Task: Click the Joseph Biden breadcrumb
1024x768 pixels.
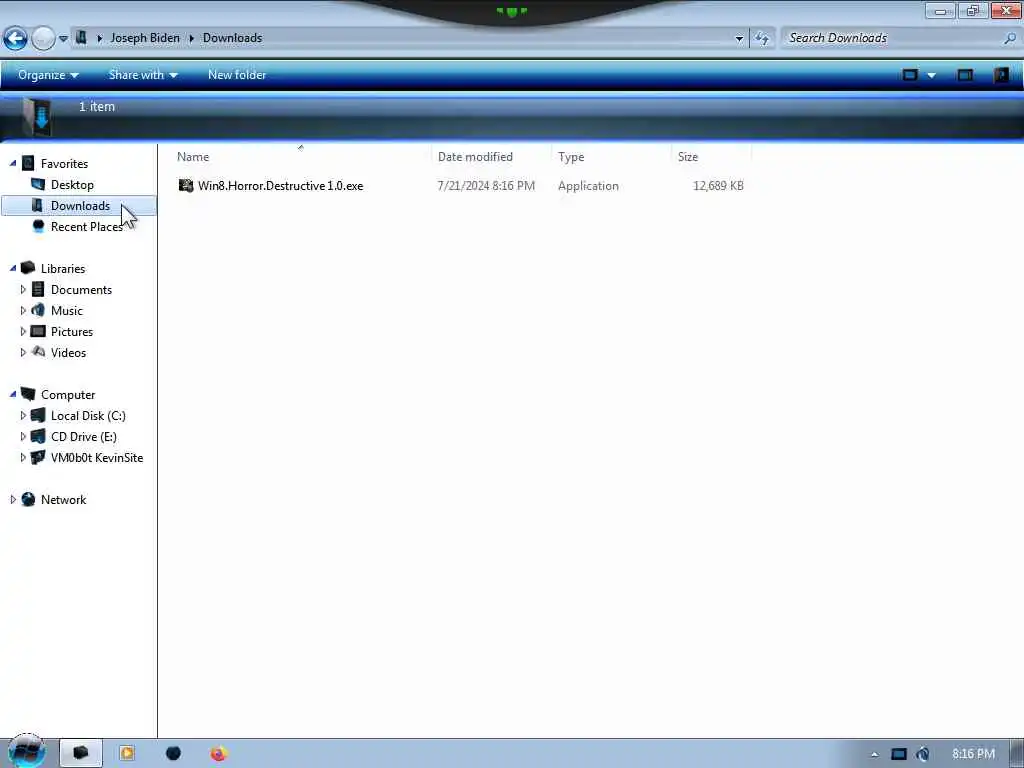Action: tap(145, 38)
